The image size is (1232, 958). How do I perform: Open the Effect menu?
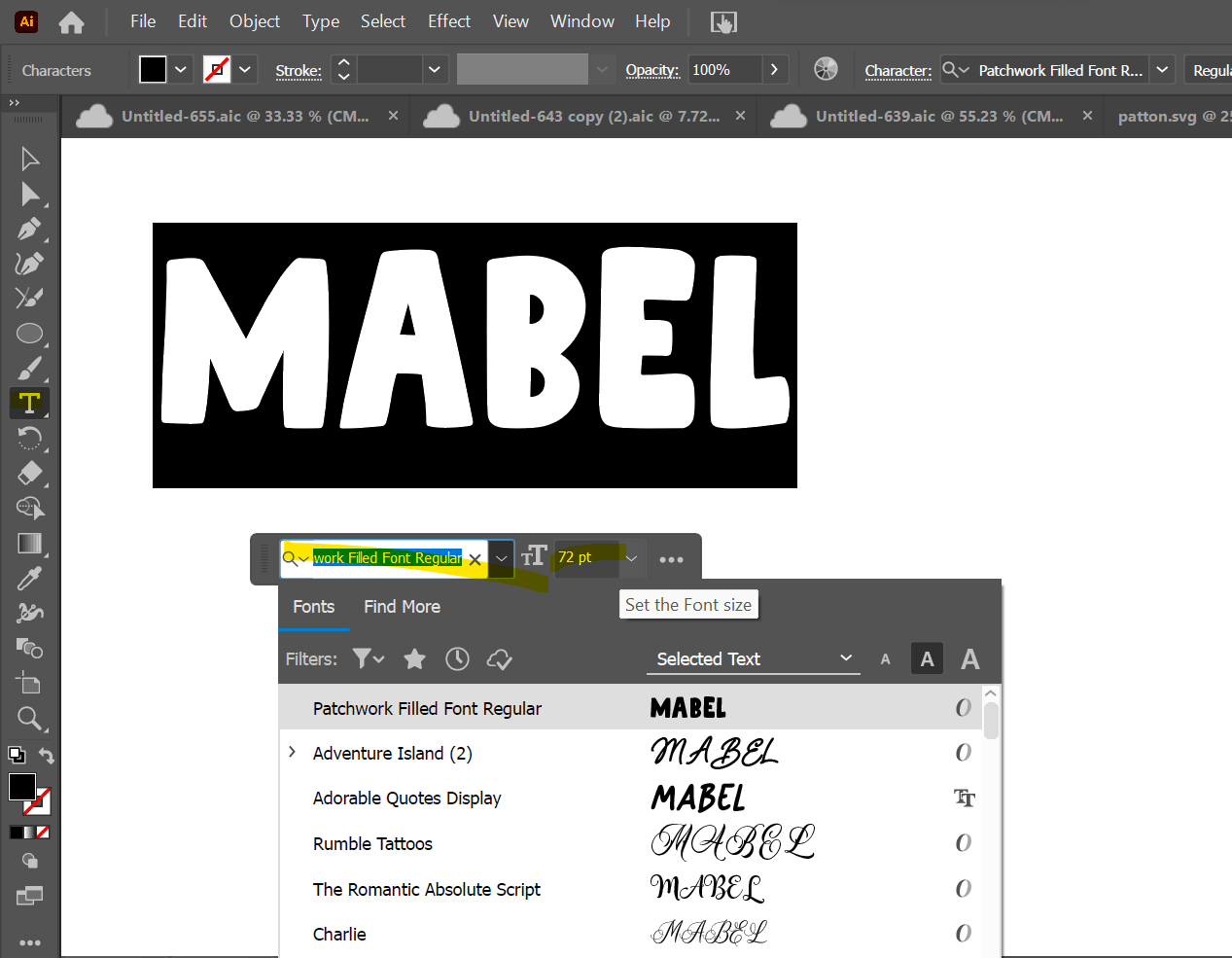(448, 21)
